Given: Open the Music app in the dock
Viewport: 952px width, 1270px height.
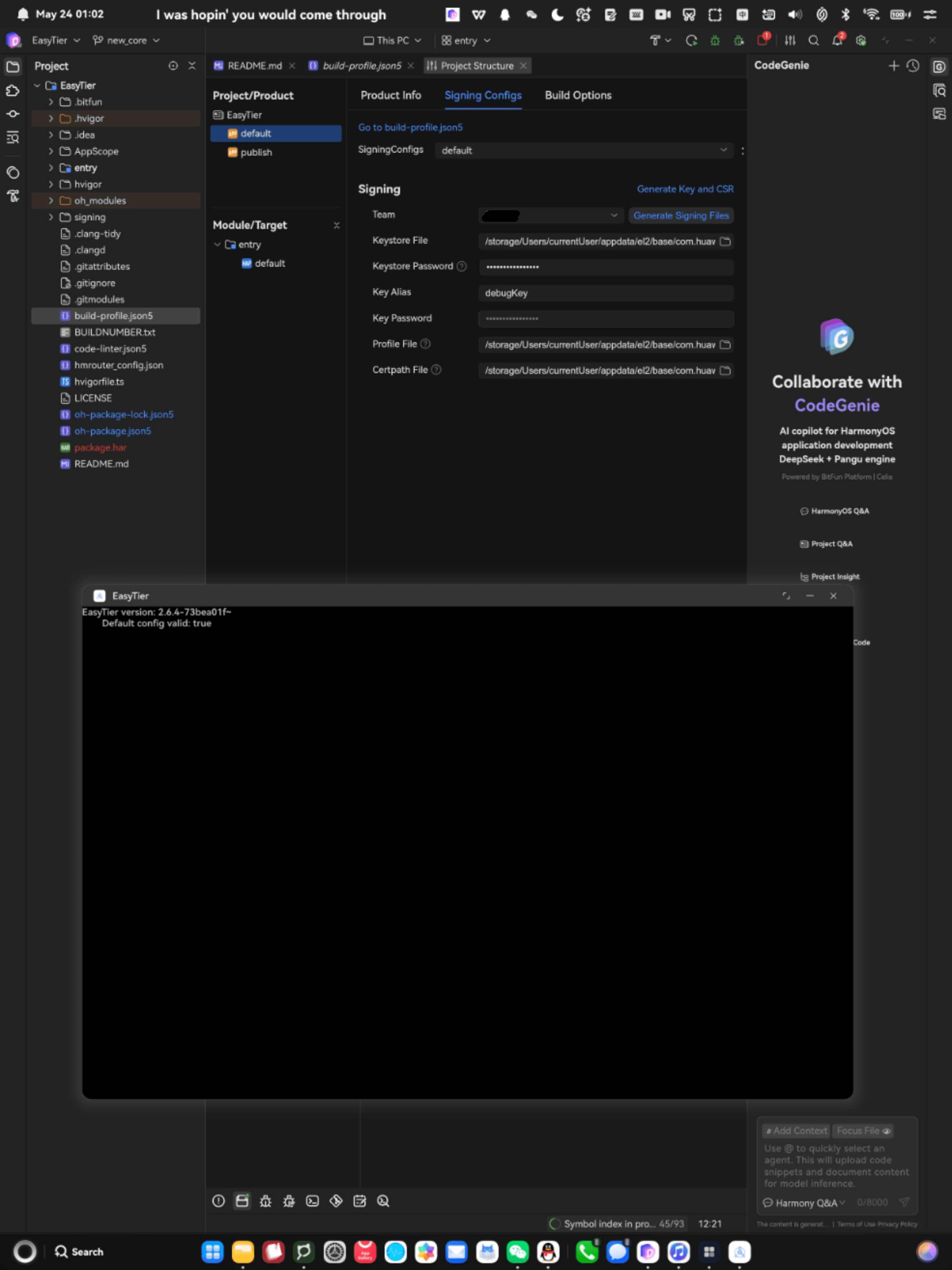Looking at the screenshot, I should pos(678,1251).
